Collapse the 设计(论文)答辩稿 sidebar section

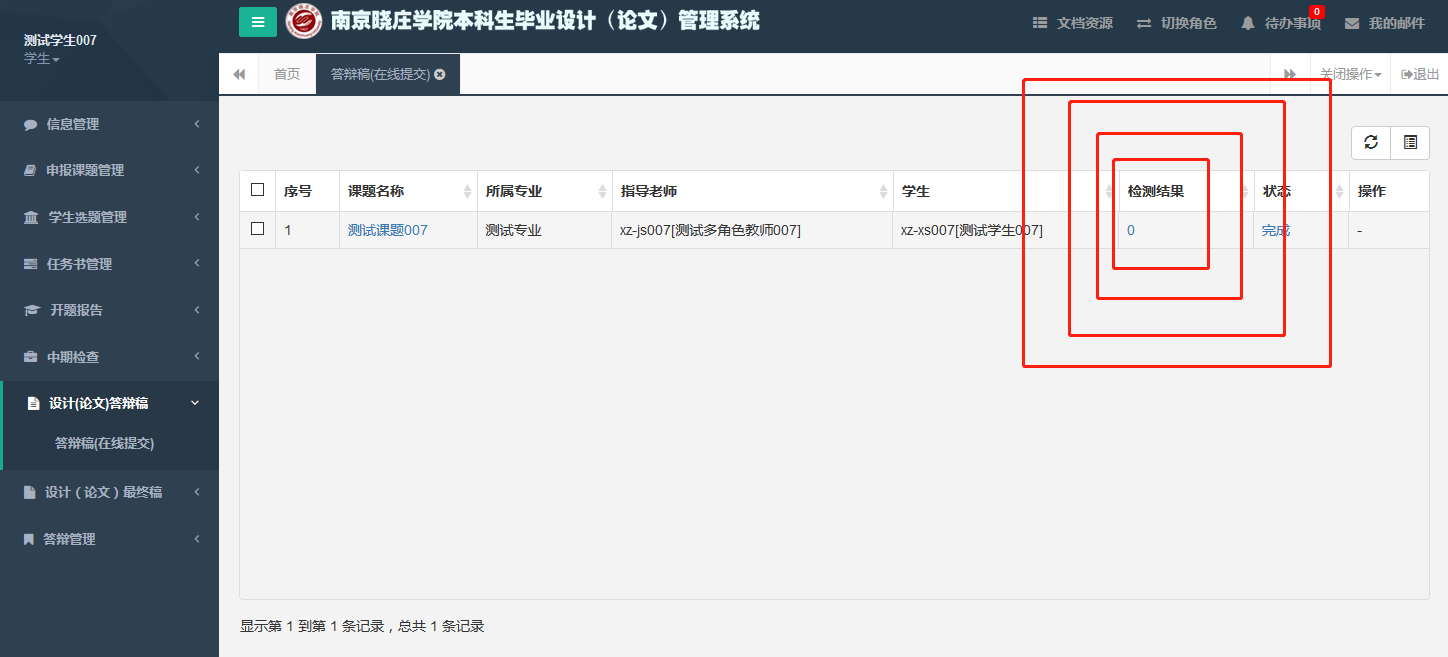[x=110, y=403]
